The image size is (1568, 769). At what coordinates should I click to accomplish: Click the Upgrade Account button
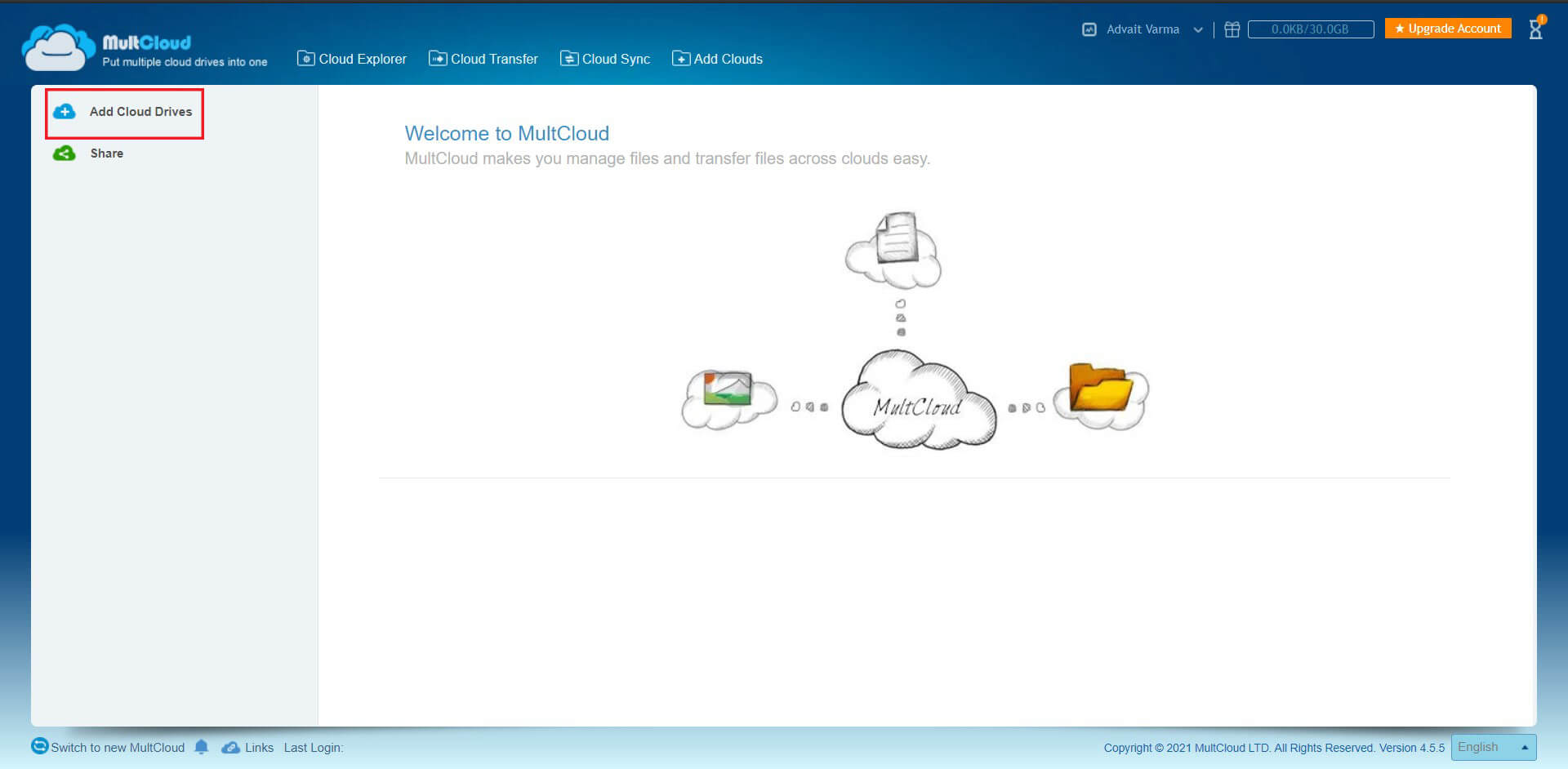coord(1447,28)
